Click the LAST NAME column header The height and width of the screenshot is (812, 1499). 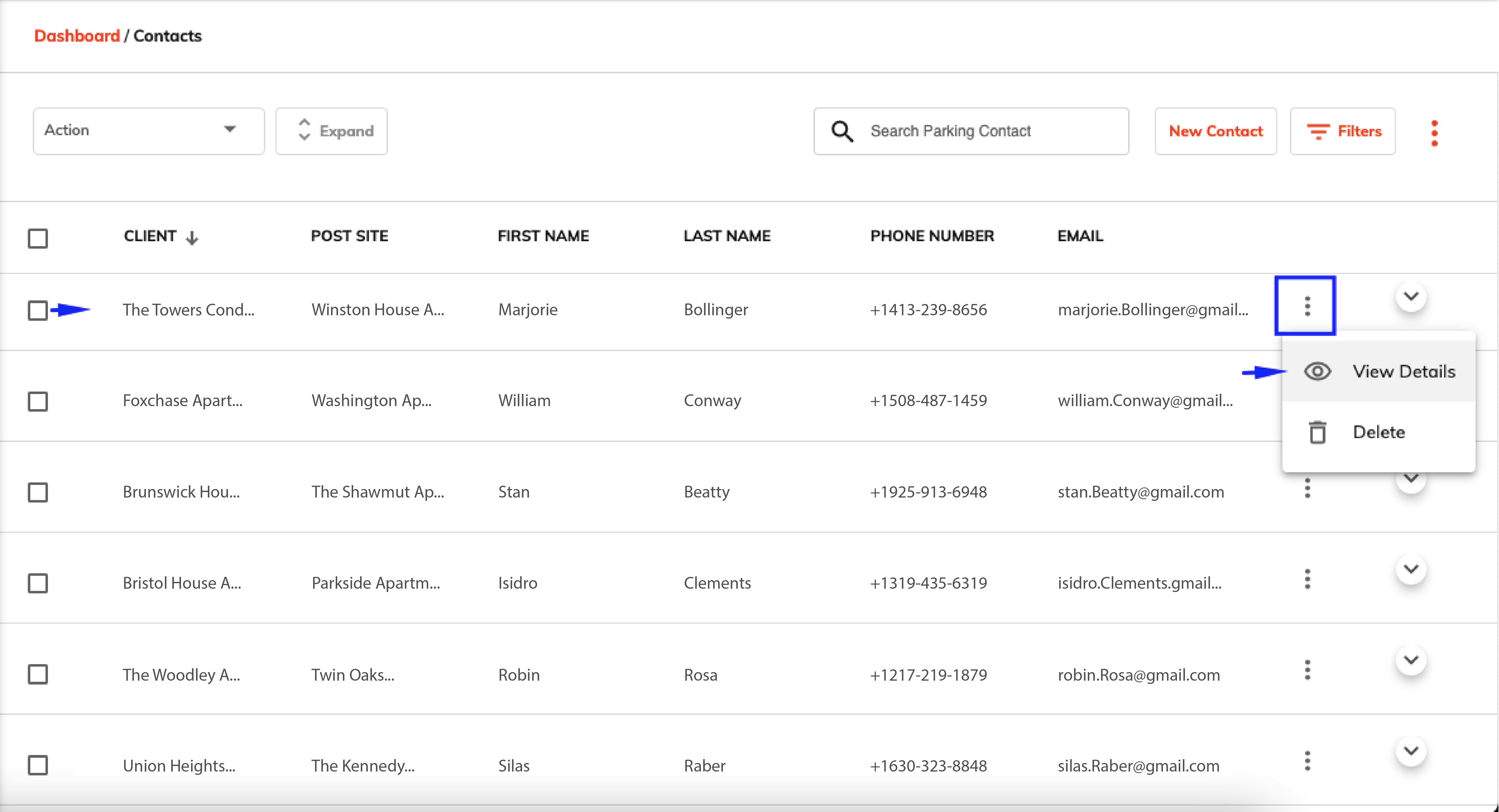(727, 236)
